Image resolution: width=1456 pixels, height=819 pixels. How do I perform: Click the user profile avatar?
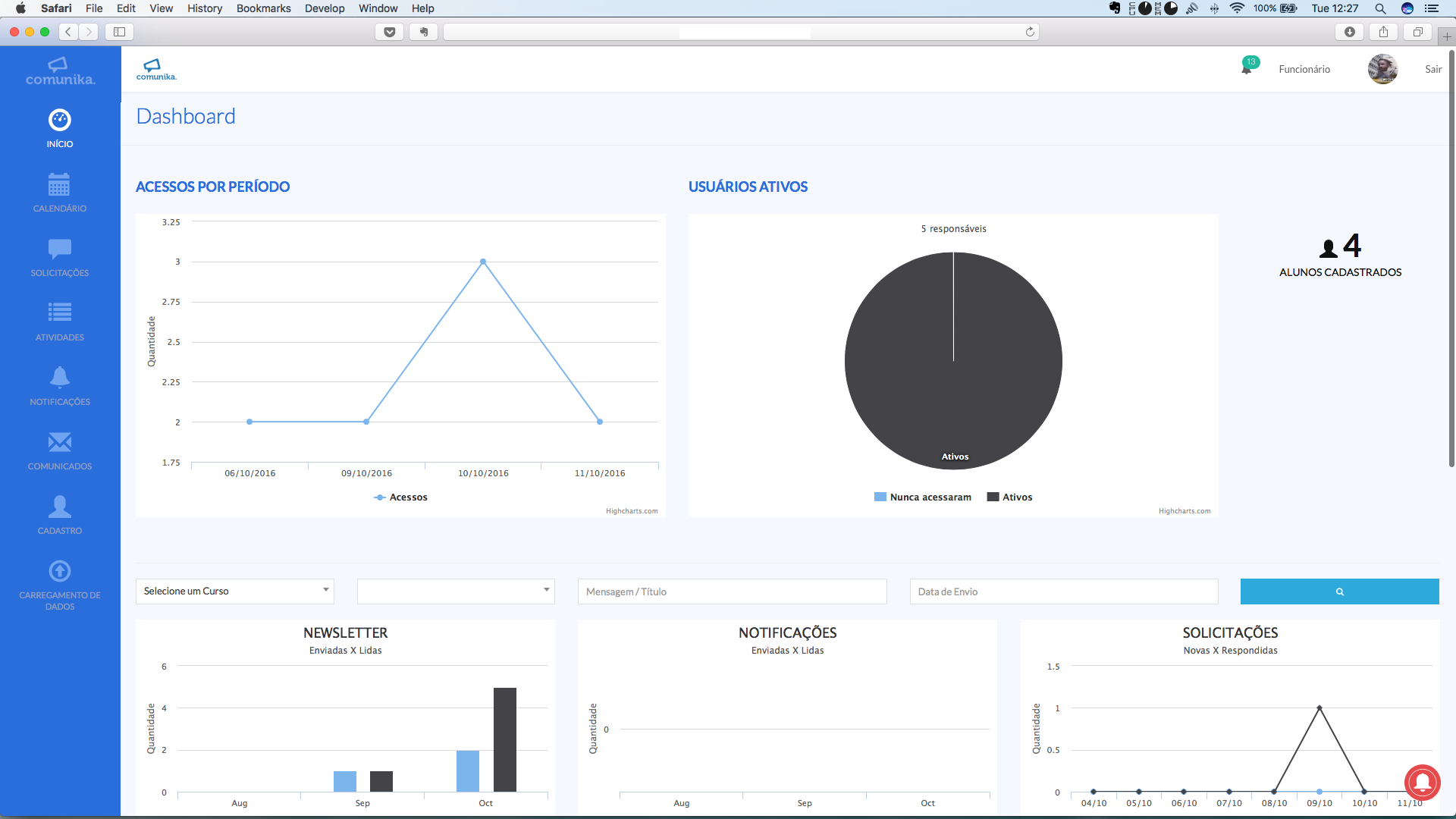(1382, 69)
